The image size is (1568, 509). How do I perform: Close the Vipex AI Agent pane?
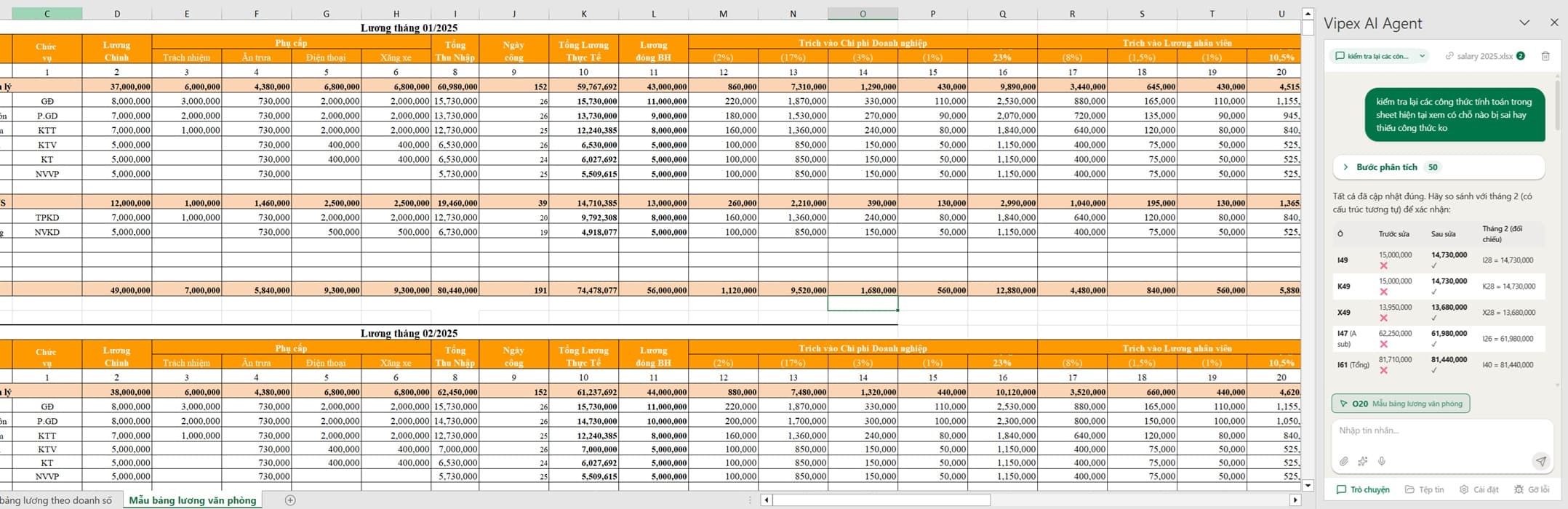pos(1554,23)
